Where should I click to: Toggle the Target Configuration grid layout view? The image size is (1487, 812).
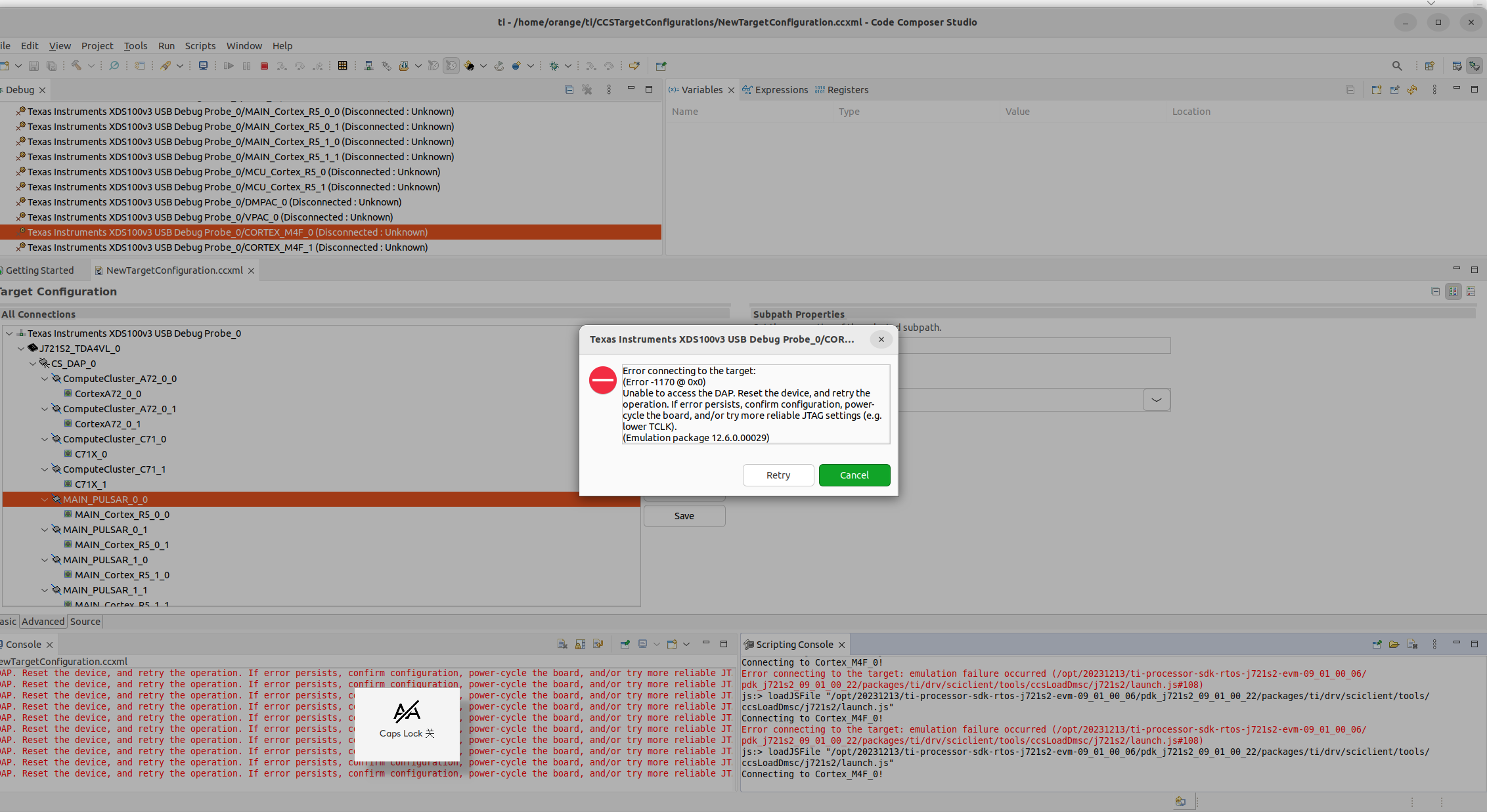[x=1453, y=291]
